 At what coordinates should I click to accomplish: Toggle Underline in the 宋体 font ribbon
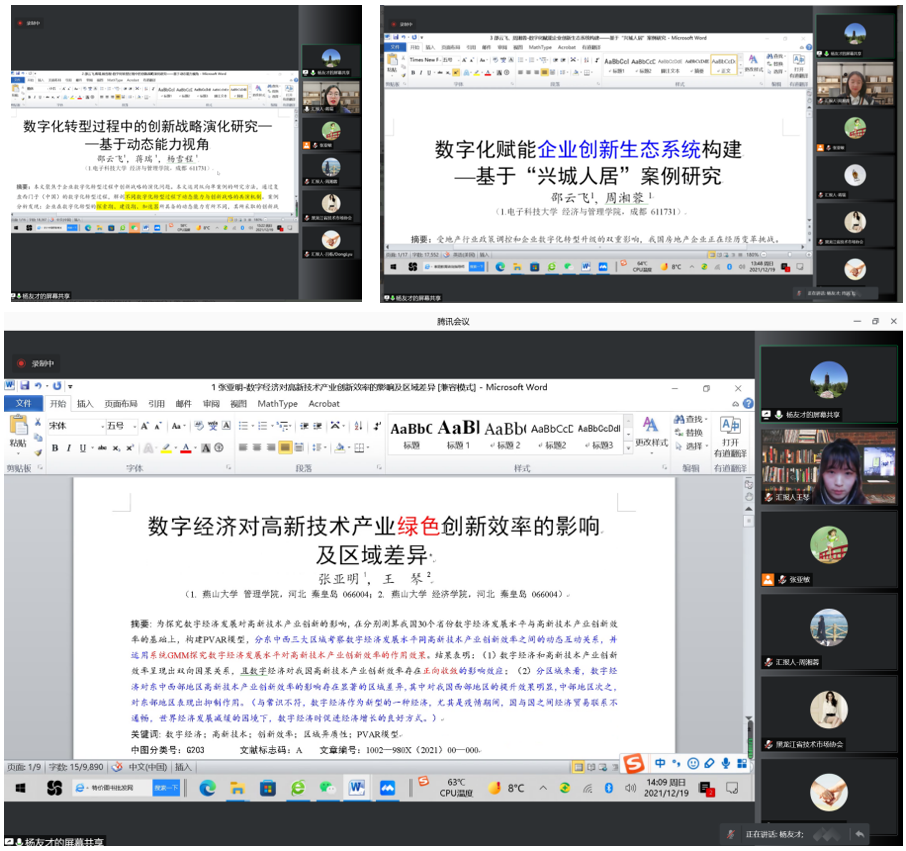[83, 447]
